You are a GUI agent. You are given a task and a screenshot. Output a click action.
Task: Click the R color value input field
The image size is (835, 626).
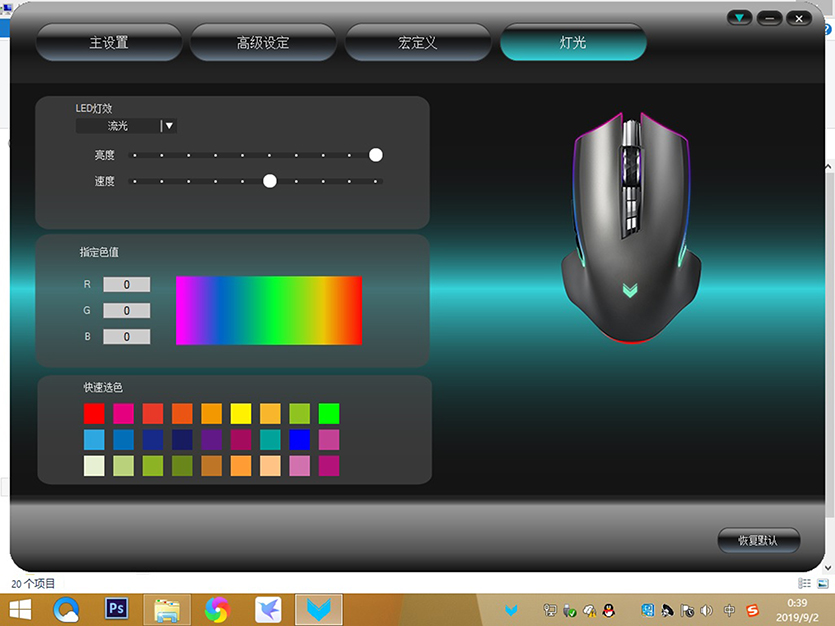127,285
